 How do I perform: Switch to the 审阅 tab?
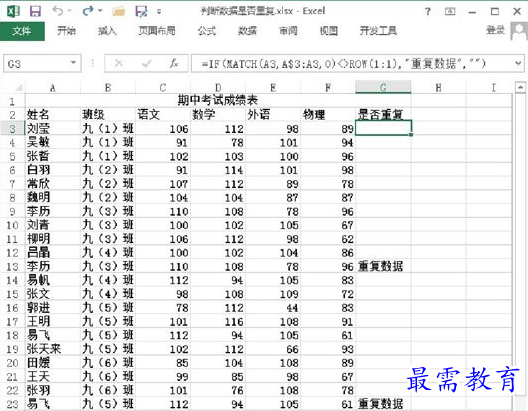288,31
